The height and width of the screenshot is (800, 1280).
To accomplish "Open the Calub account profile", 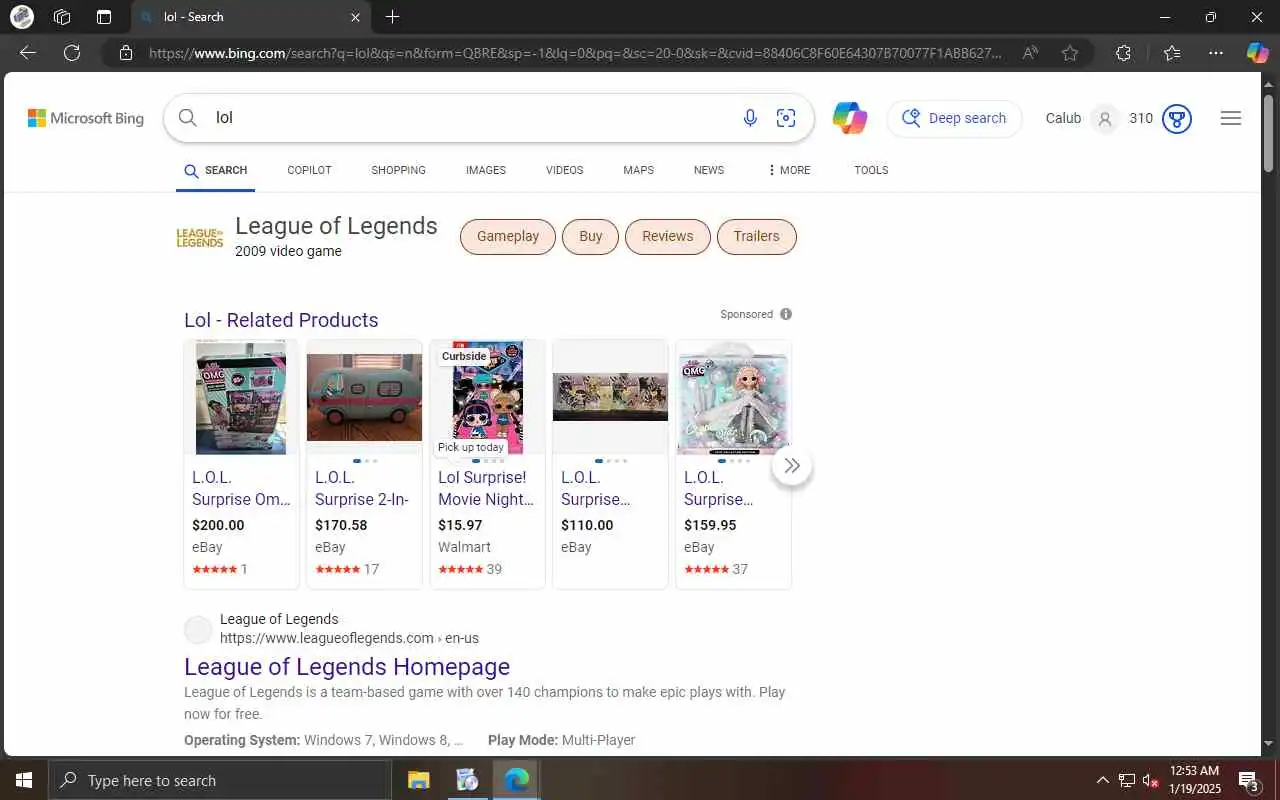I will coord(1081,118).
